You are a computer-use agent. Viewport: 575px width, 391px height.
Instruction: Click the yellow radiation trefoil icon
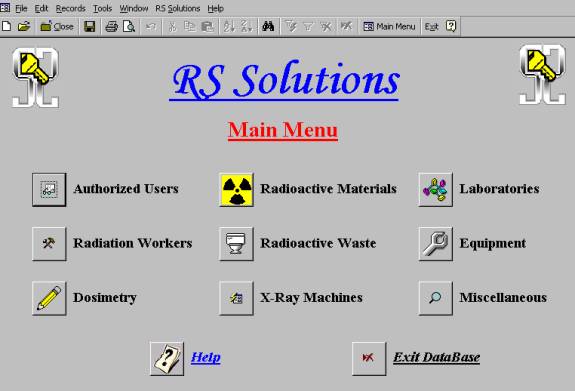237,190
